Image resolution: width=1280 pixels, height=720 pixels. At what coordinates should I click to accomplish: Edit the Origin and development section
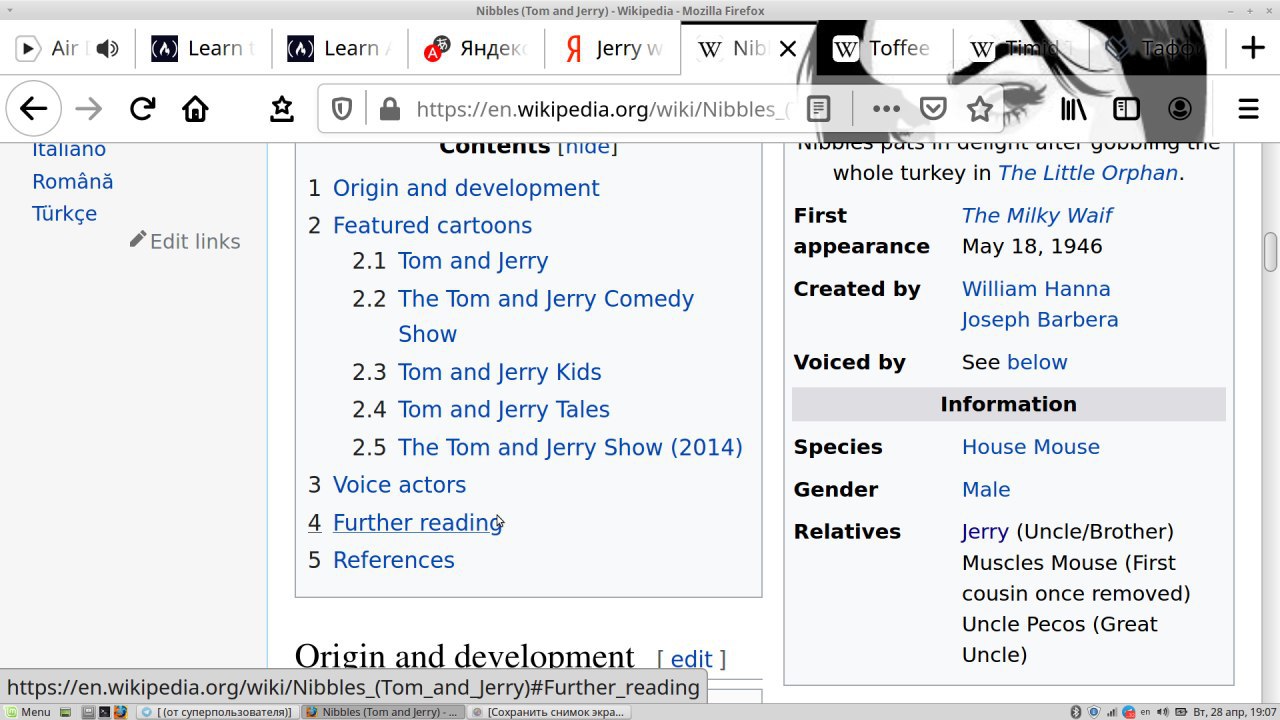click(691, 659)
